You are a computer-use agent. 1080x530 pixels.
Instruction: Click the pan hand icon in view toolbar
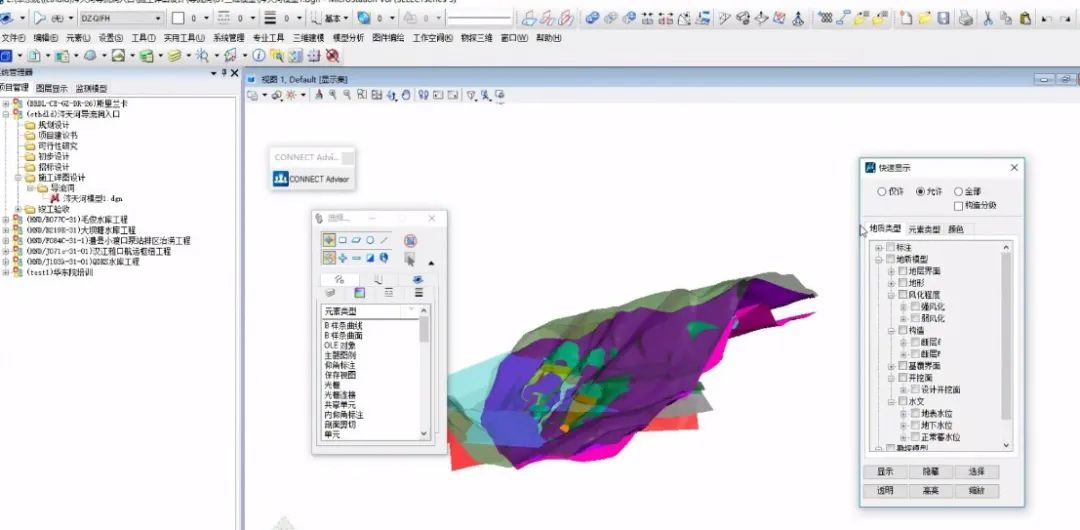pos(406,95)
